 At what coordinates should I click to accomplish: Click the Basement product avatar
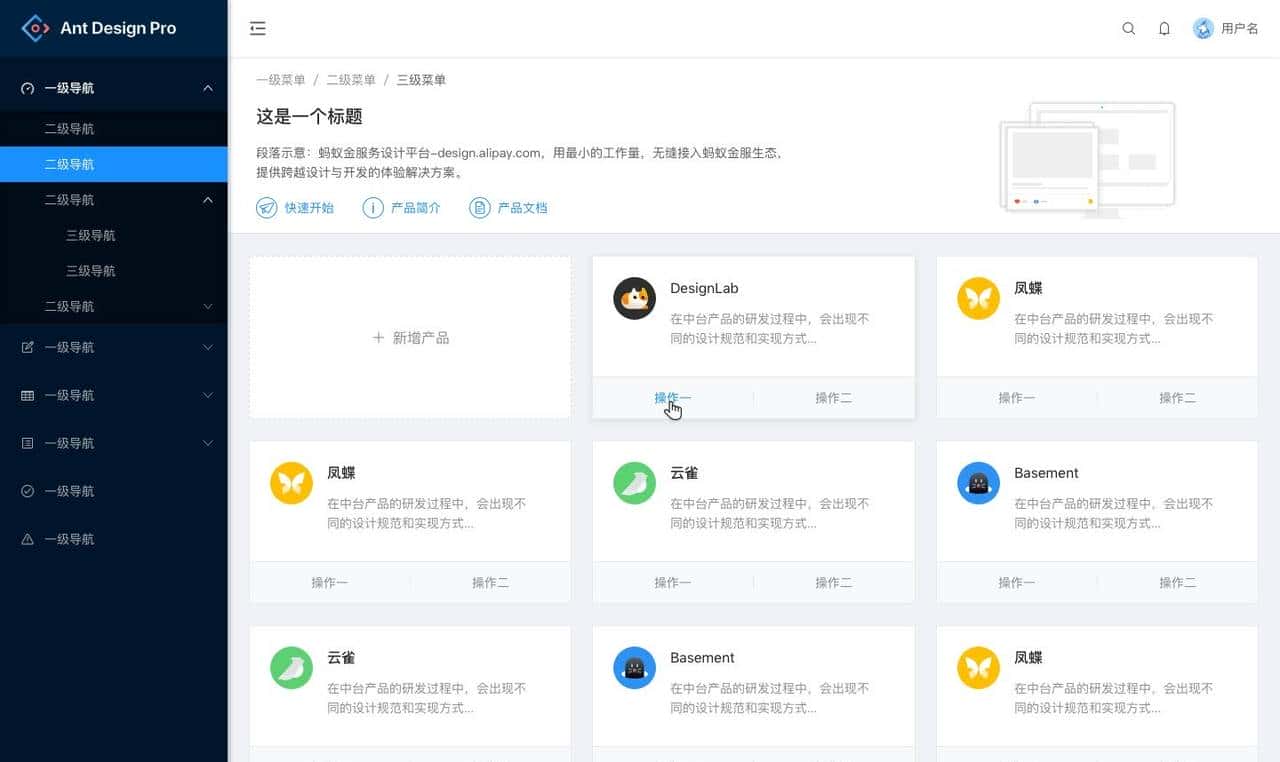click(x=978, y=483)
